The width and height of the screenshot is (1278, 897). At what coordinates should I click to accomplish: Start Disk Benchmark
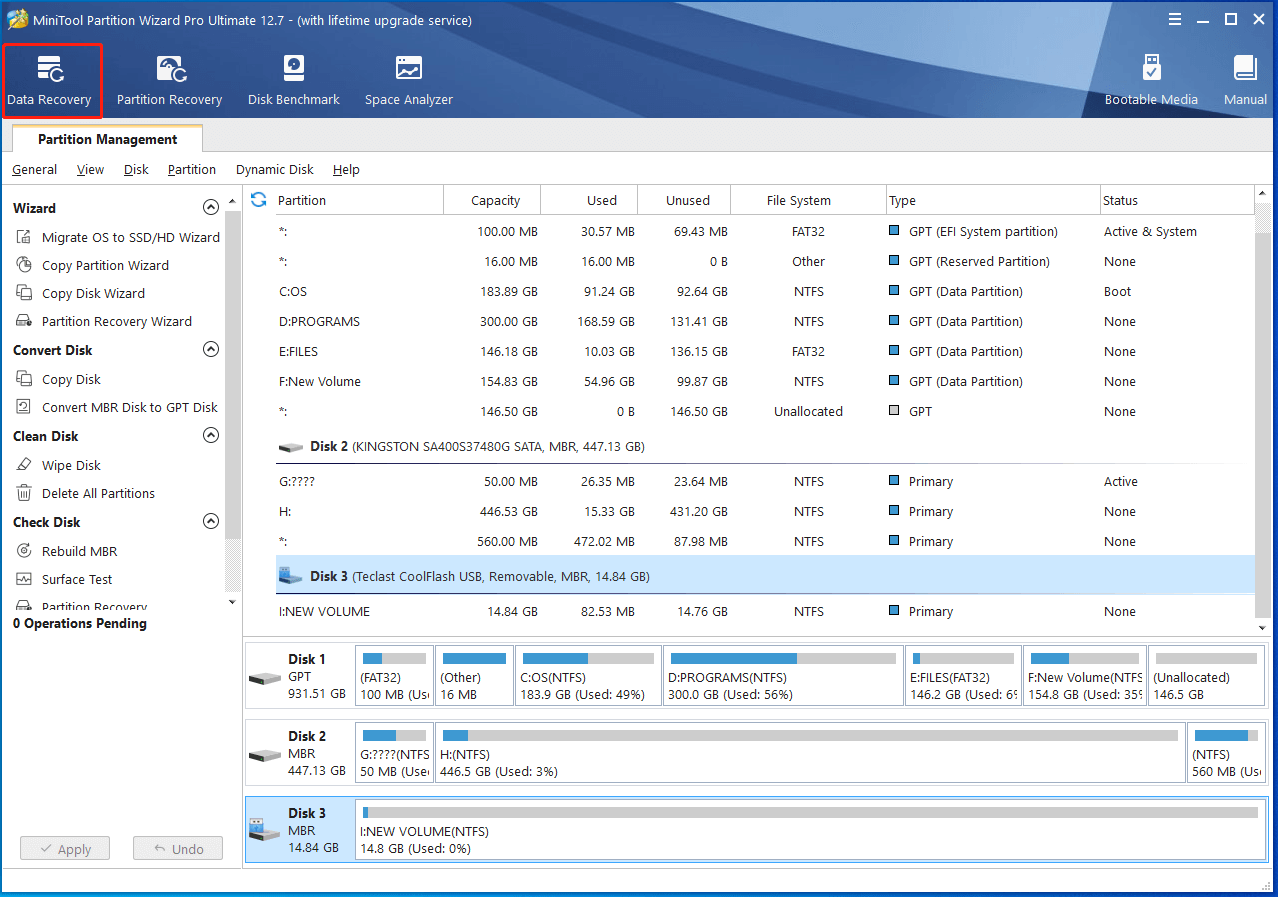pos(293,80)
